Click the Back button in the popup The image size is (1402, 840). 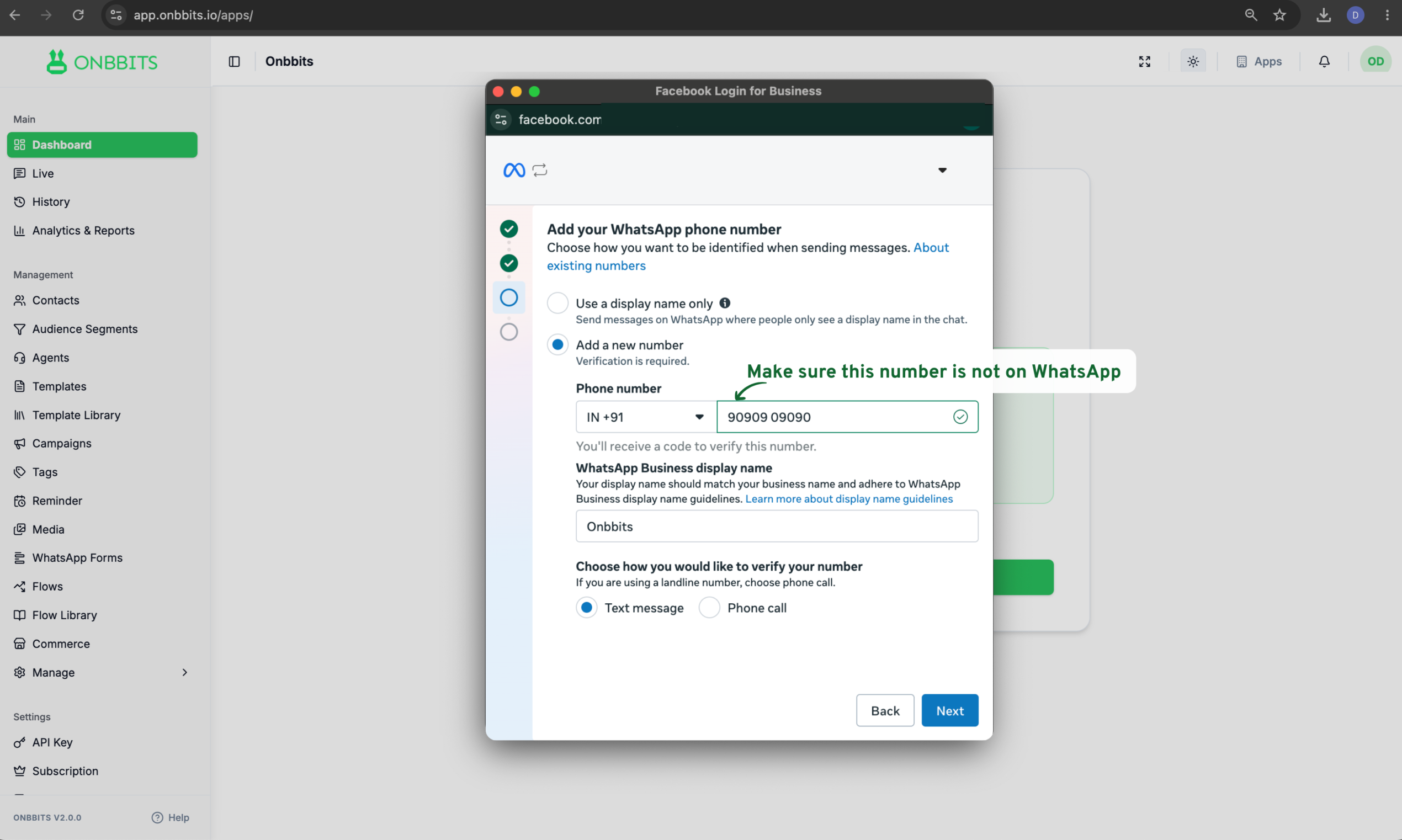[x=885, y=711]
